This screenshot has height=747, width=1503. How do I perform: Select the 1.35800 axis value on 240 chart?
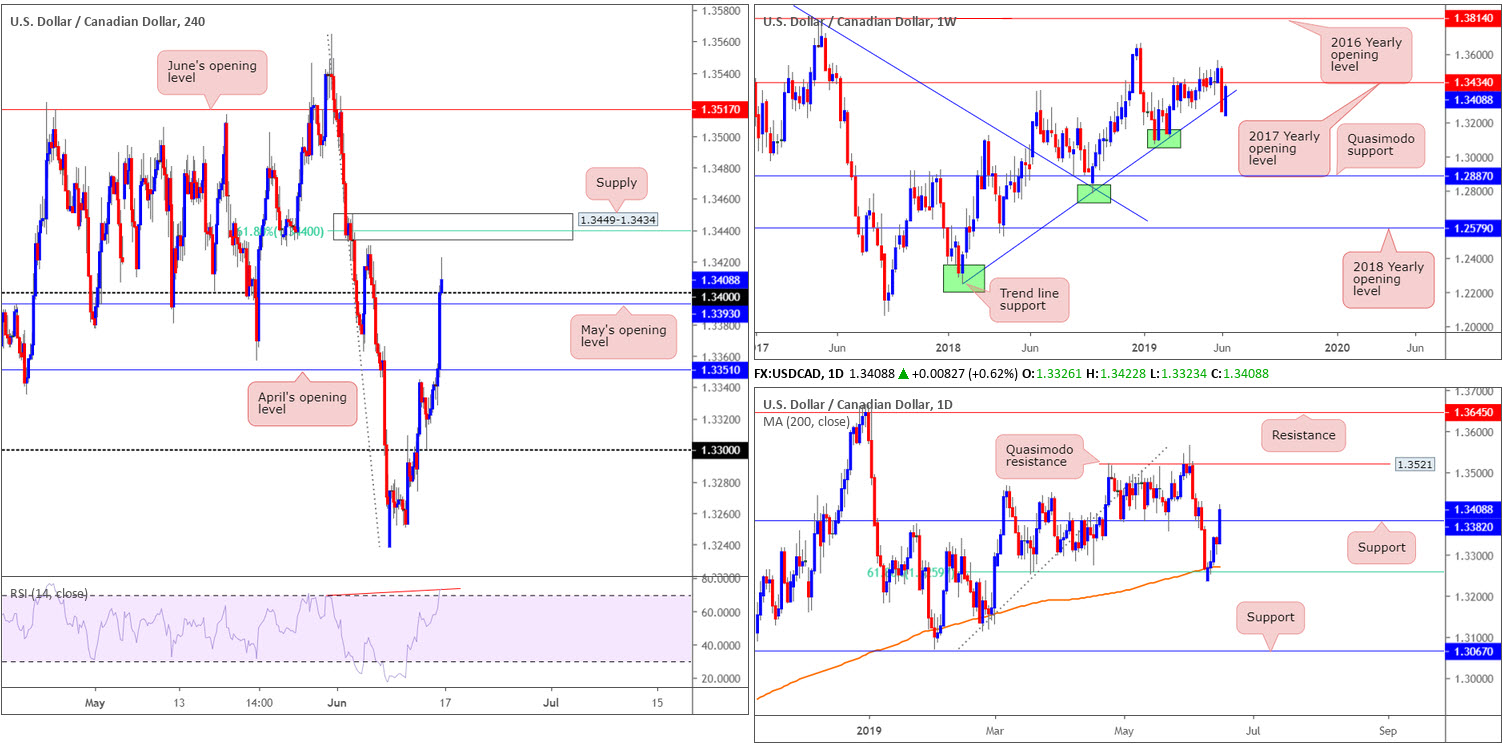tap(719, 12)
